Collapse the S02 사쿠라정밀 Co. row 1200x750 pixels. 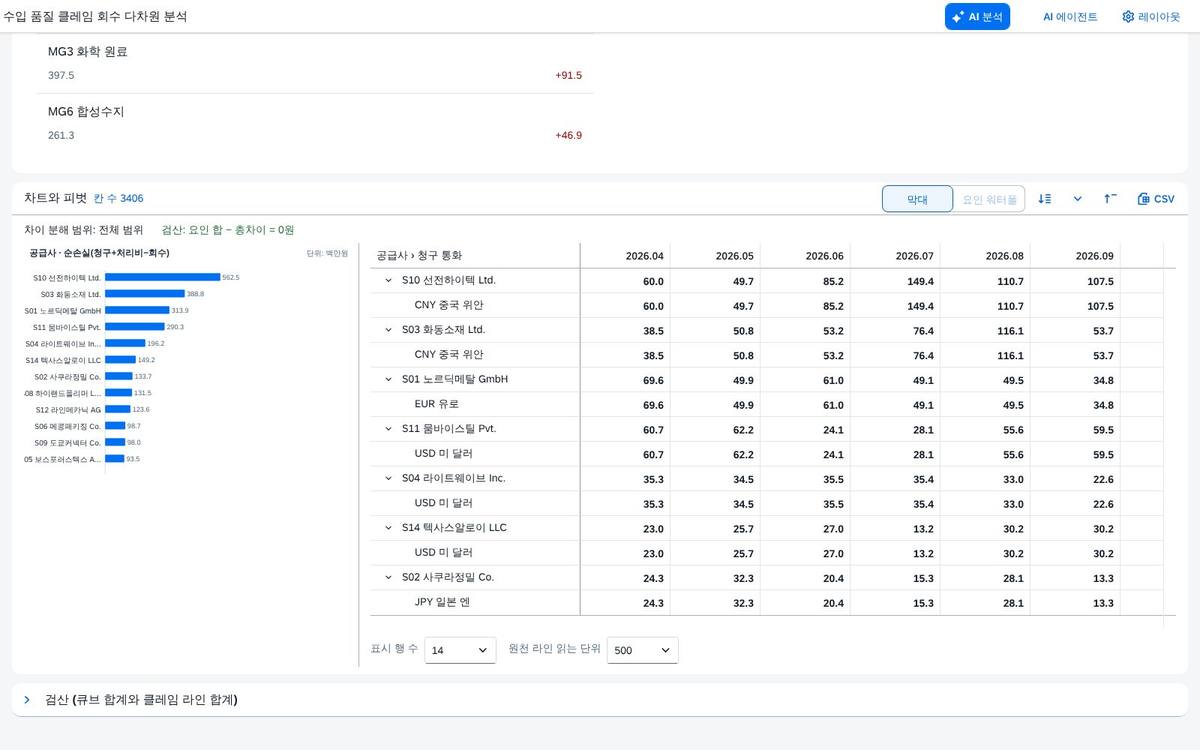(x=389, y=578)
